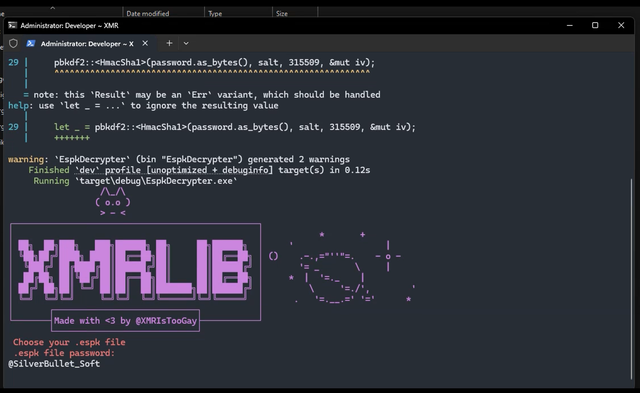Minimize the terminal window
The width and height of the screenshot is (640, 393).
pyautogui.click(x=570, y=25)
